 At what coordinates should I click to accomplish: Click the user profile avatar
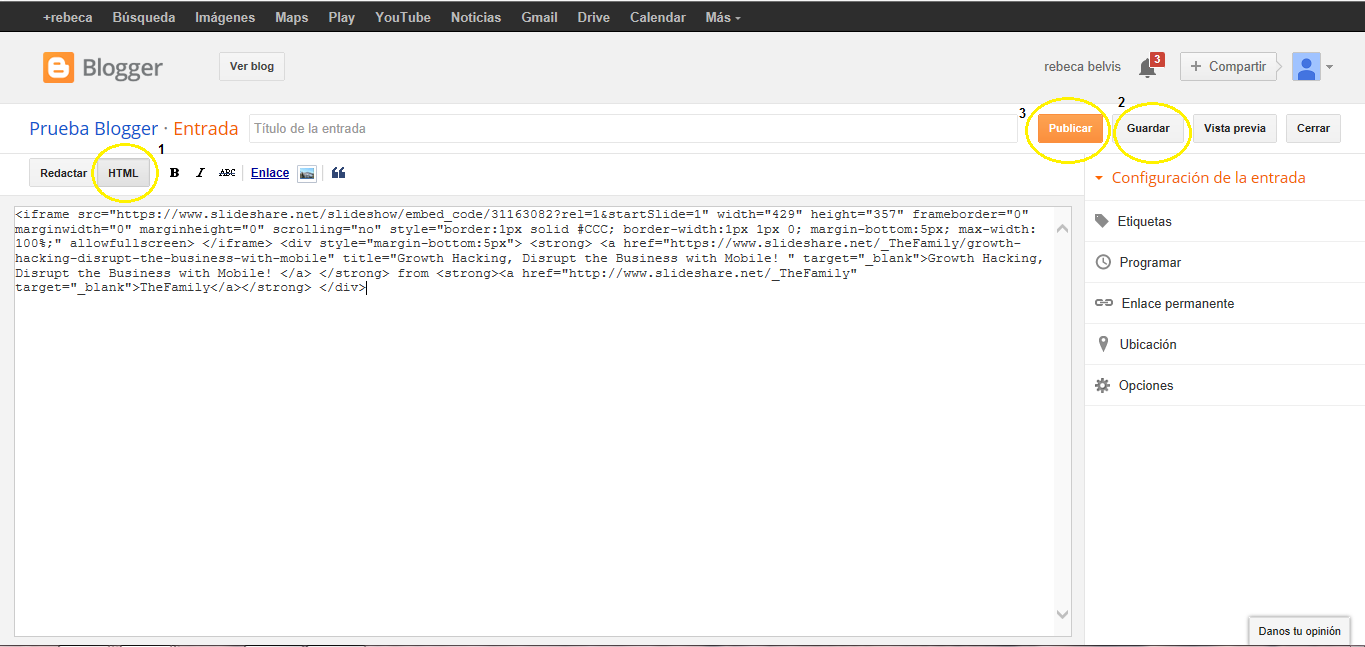click(1306, 67)
